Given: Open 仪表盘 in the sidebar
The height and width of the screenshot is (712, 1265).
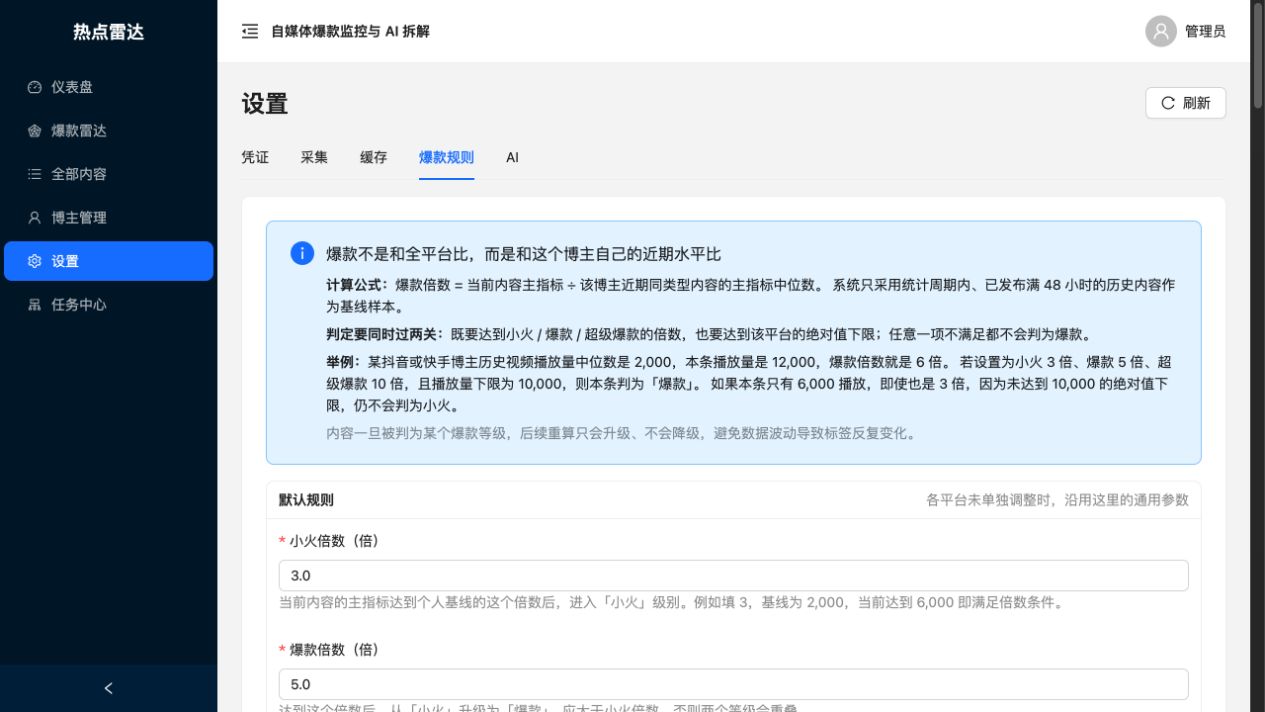Looking at the screenshot, I should pos(108,87).
